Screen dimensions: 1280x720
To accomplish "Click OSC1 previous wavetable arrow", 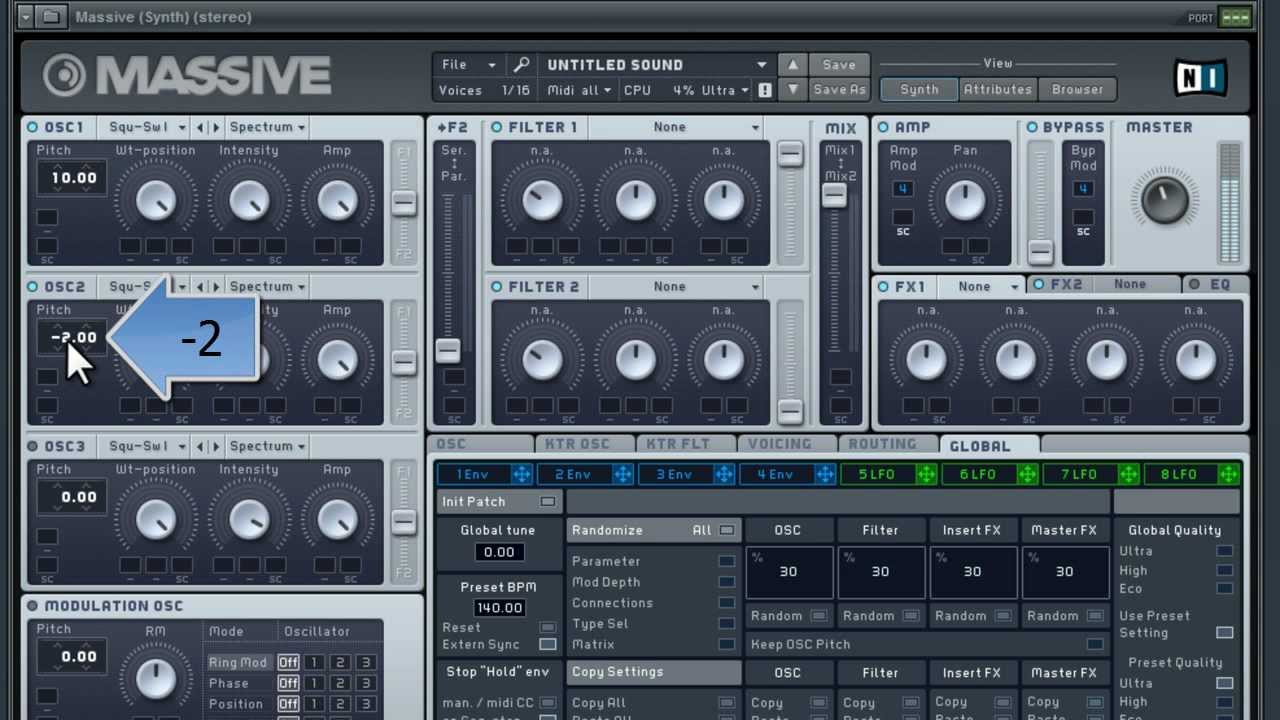I will pos(200,127).
